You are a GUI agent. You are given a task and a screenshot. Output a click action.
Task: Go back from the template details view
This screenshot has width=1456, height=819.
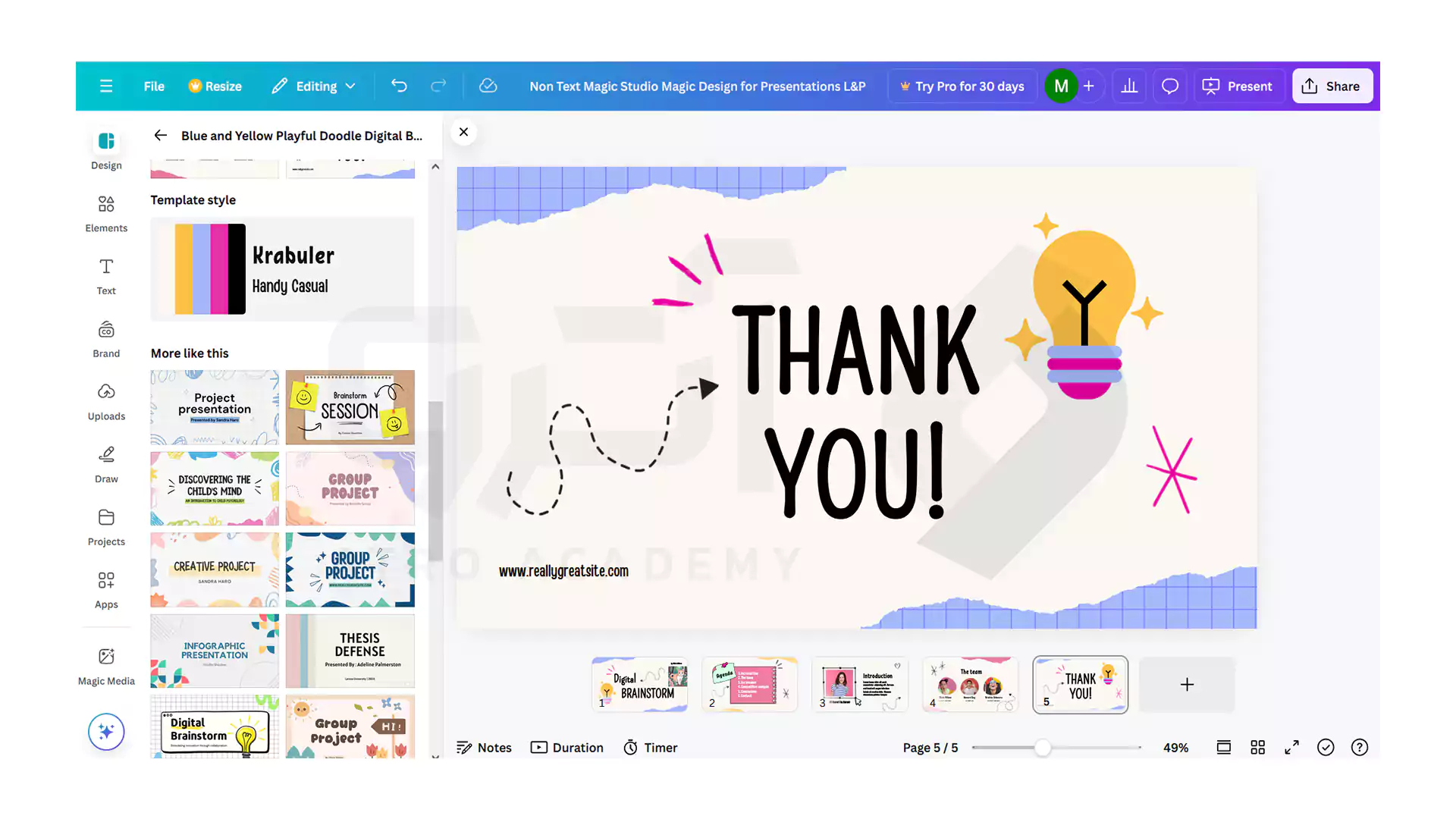[x=160, y=135]
